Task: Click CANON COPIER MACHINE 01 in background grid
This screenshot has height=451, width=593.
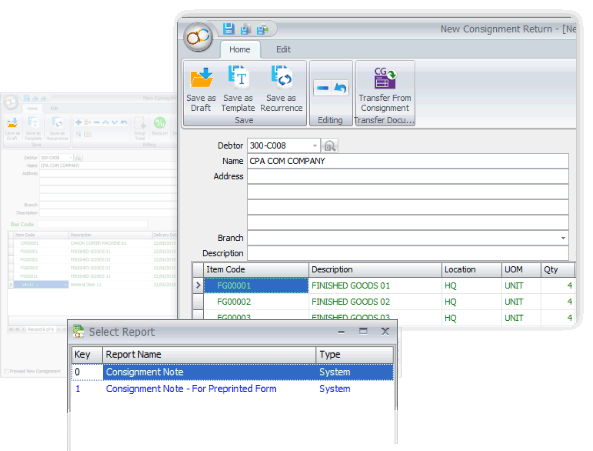Action: pyautogui.click(x=98, y=243)
